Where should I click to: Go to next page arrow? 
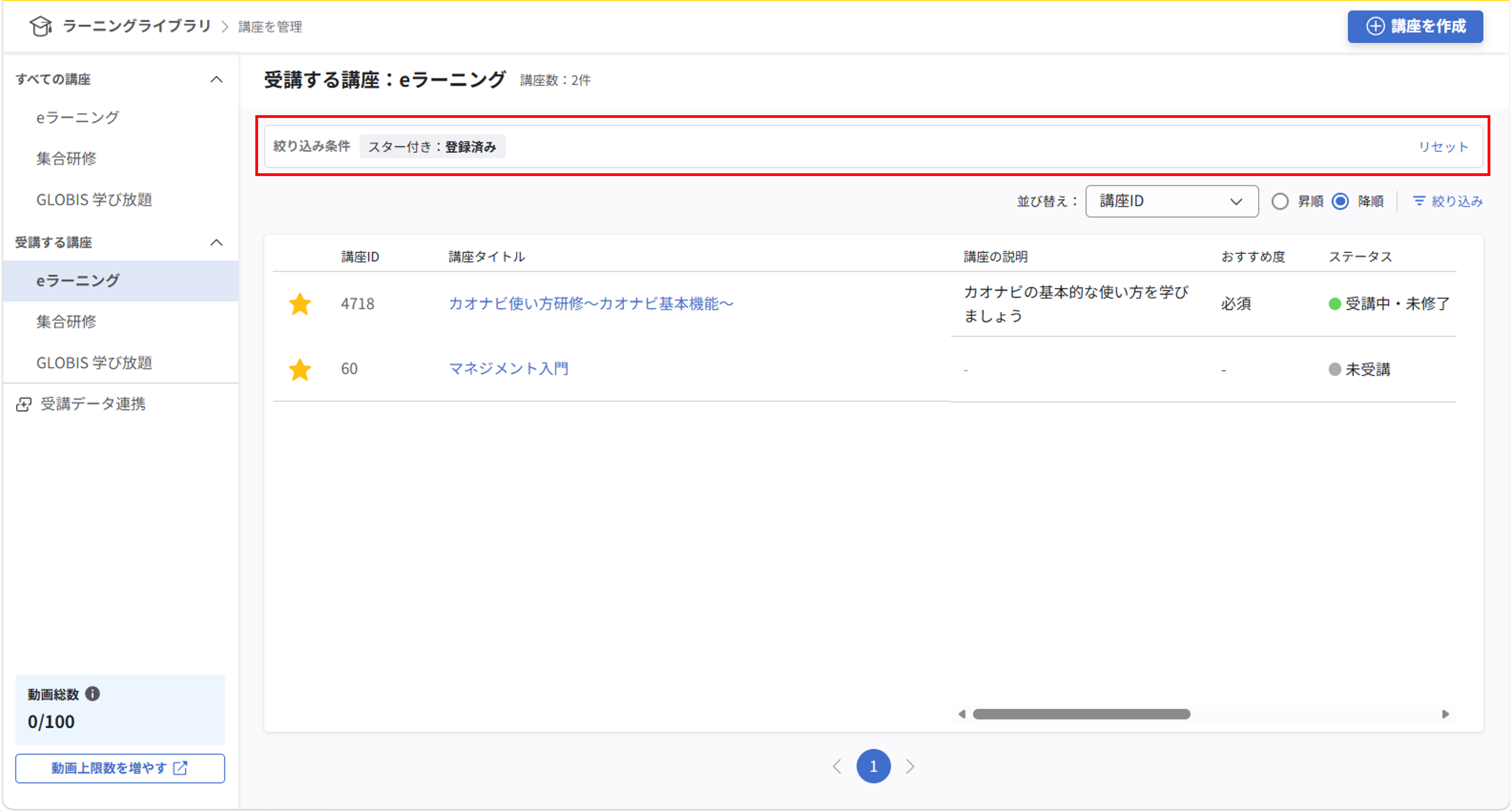910,766
